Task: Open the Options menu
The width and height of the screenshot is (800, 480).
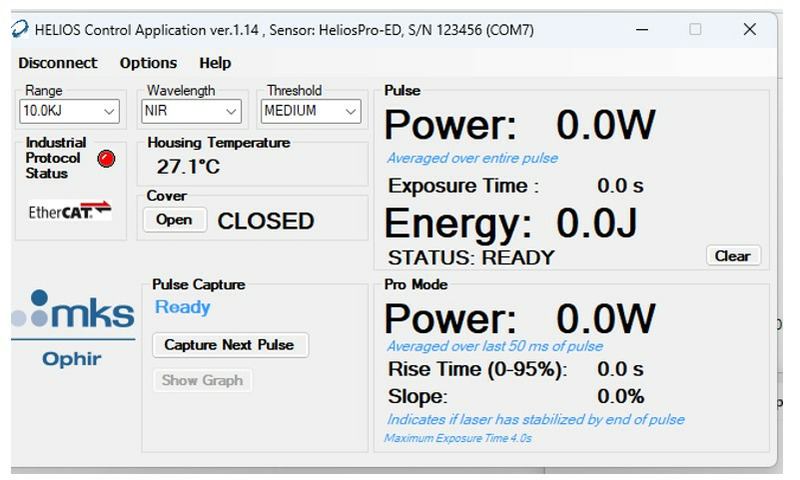Action: [x=148, y=63]
